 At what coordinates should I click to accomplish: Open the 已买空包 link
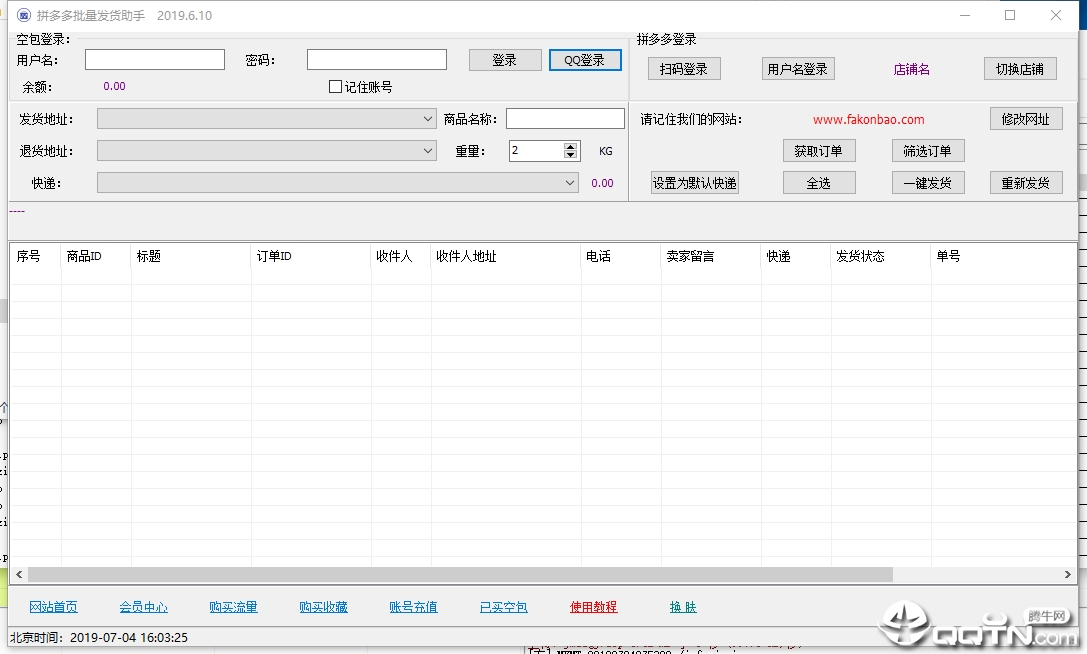(x=503, y=607)
